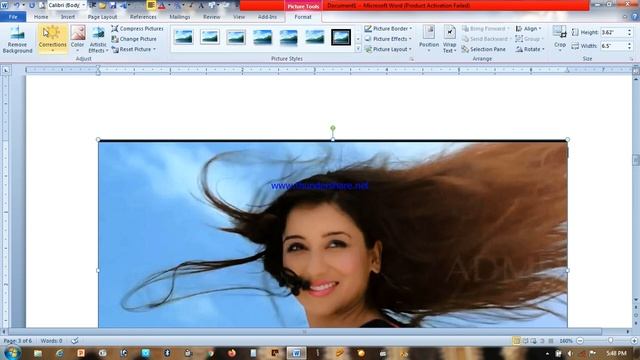The width and height of the screenshot is (640, 360).
Task: Select Picture Tools Format tab
Action: pyautogui.click(x=303, y=17)
